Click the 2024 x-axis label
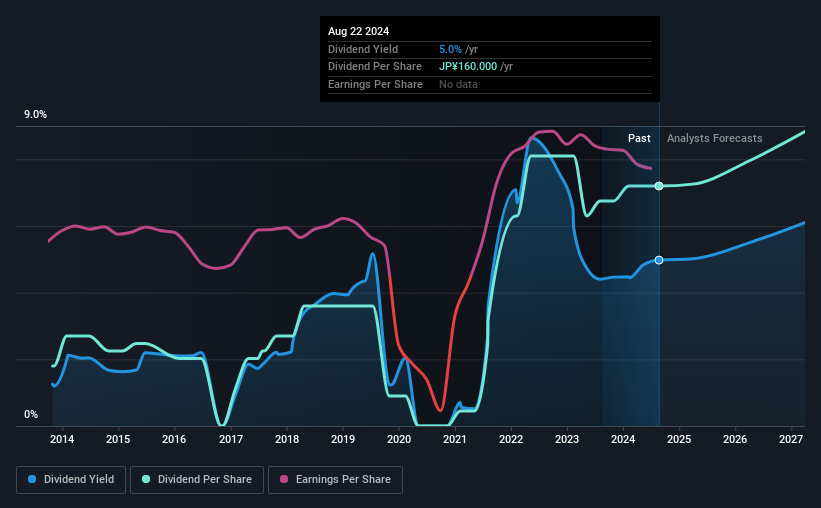Screen dimensions: 821x508 click(623, 439)
